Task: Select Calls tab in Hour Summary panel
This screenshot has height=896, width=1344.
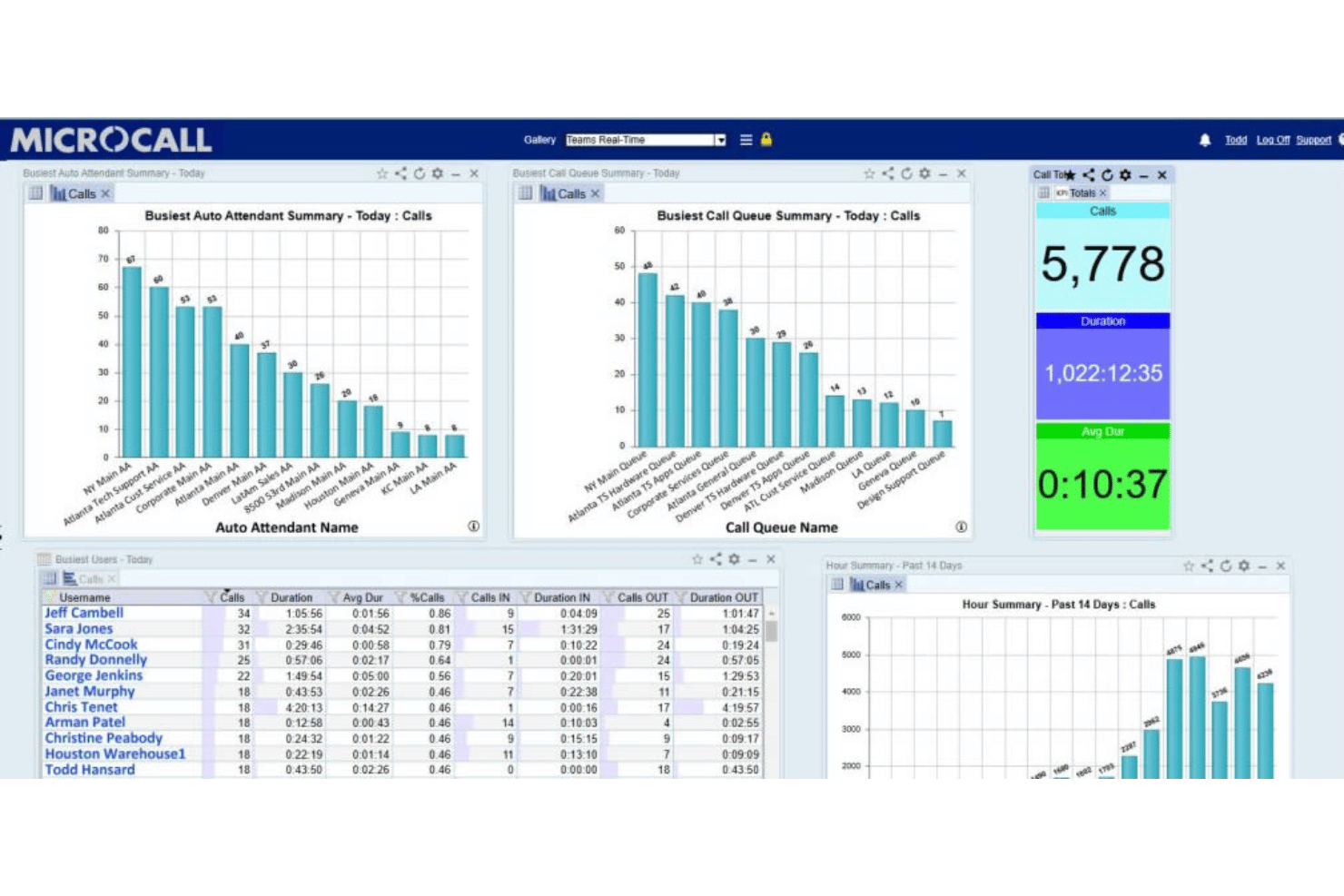Action: tap(871, 585)
